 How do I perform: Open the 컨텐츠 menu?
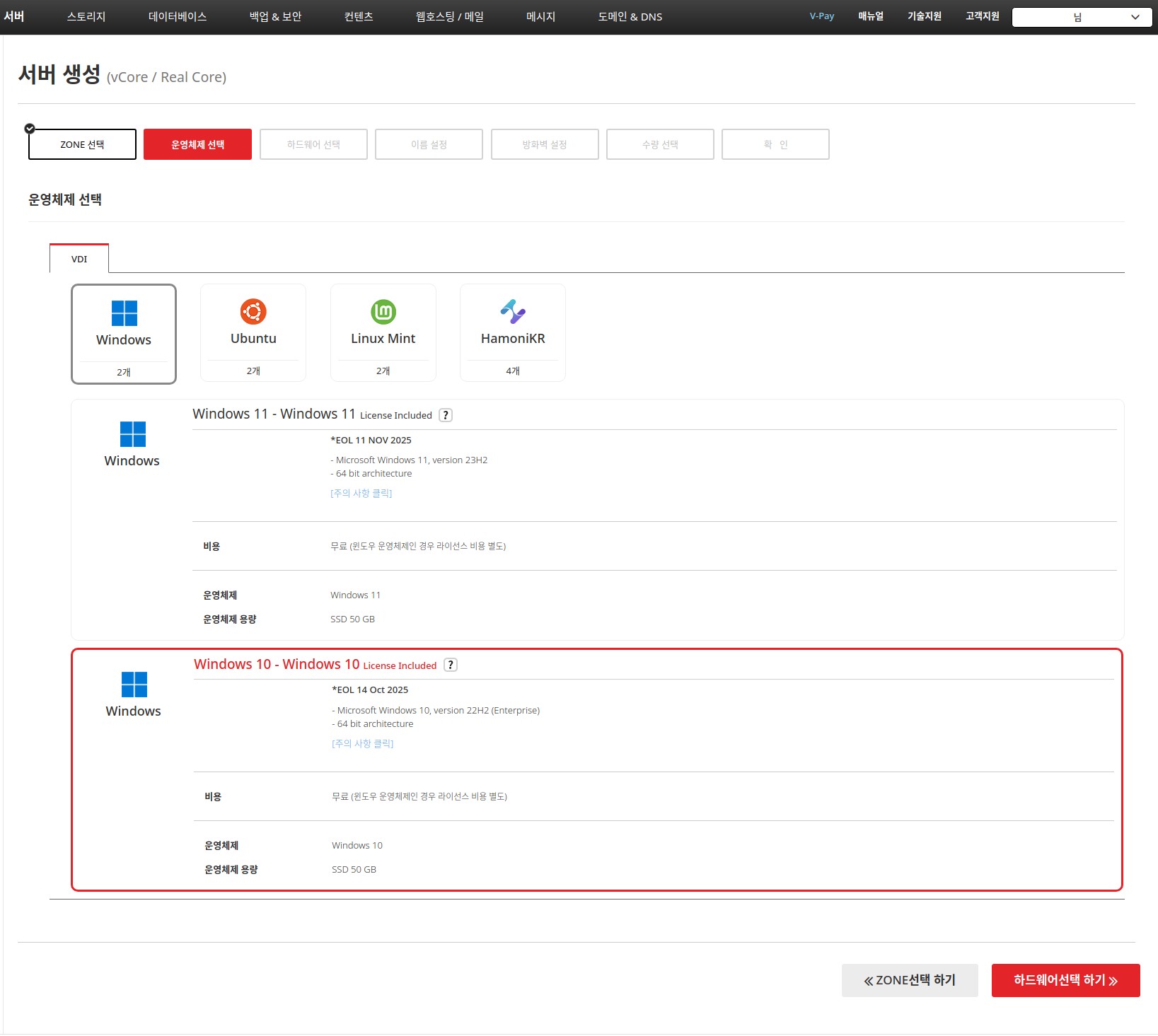[359, 16]
